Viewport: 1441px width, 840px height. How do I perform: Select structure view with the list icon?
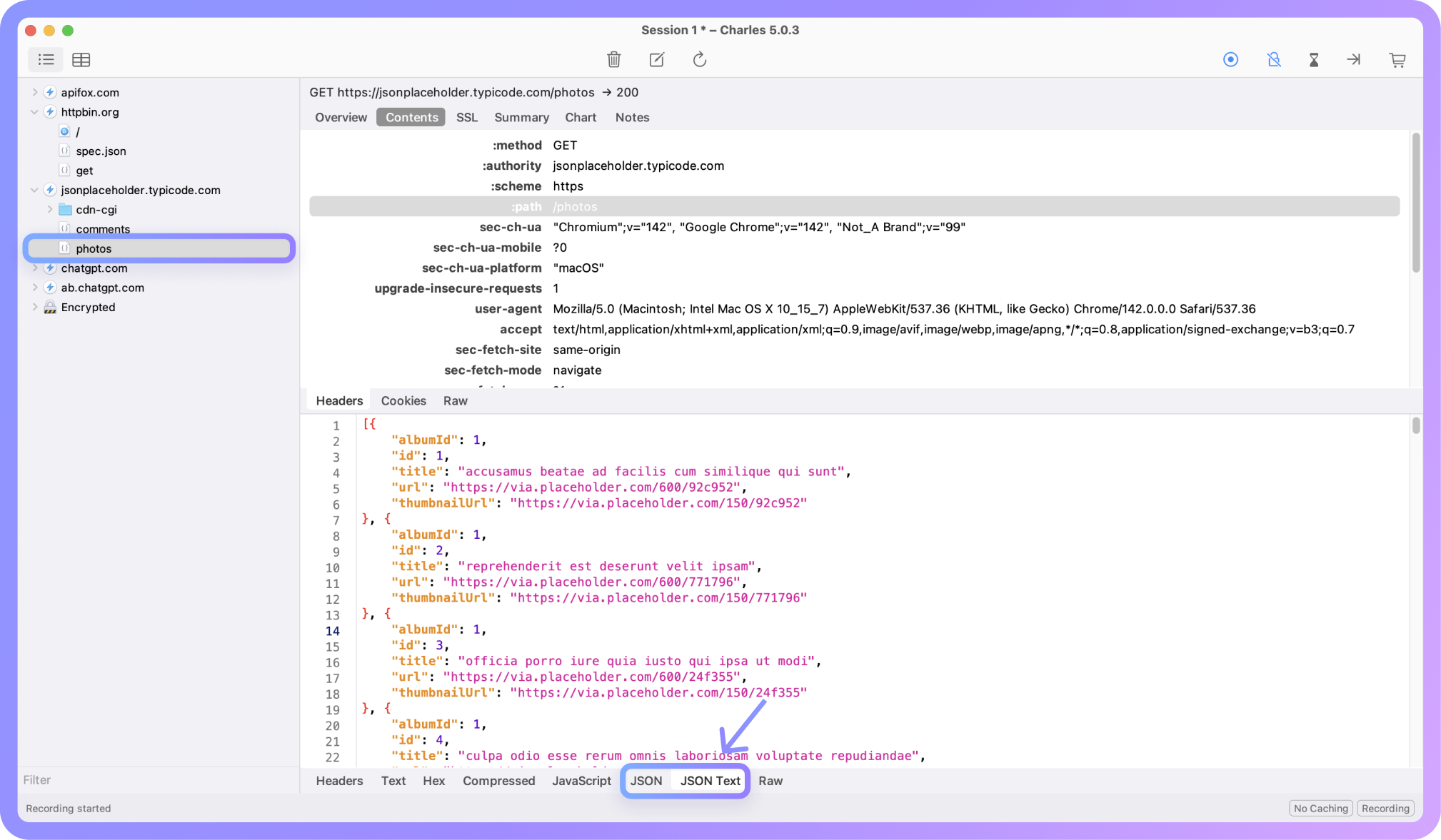[x=45, y=60]
